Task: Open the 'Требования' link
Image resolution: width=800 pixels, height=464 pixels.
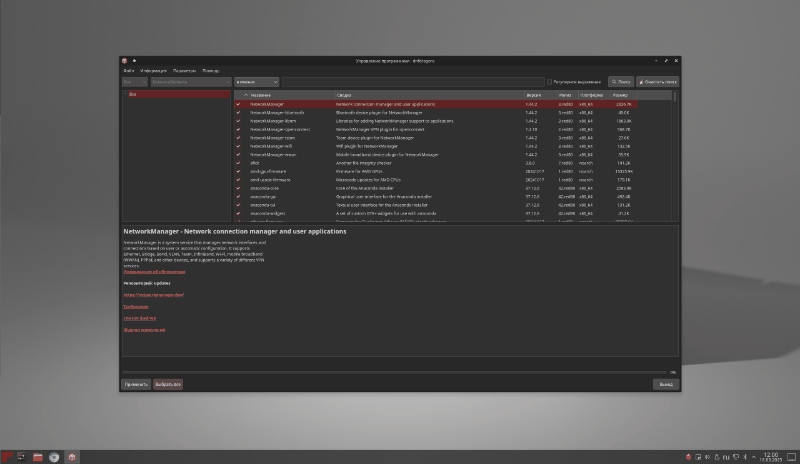Action: [x=136, y=306]
